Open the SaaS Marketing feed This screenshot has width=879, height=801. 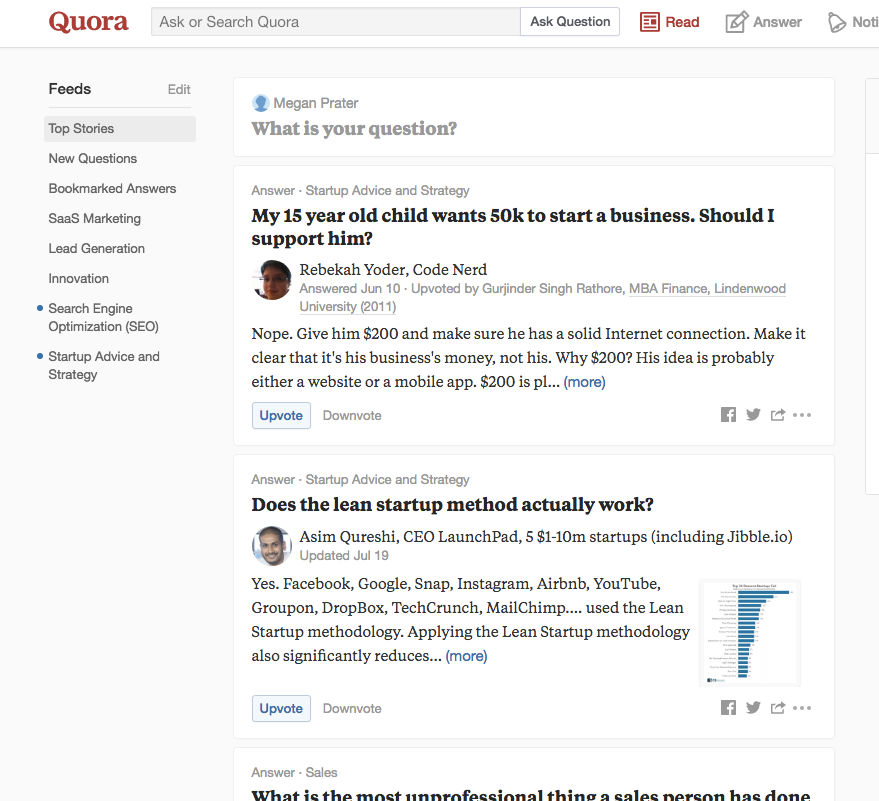[95, 218]
